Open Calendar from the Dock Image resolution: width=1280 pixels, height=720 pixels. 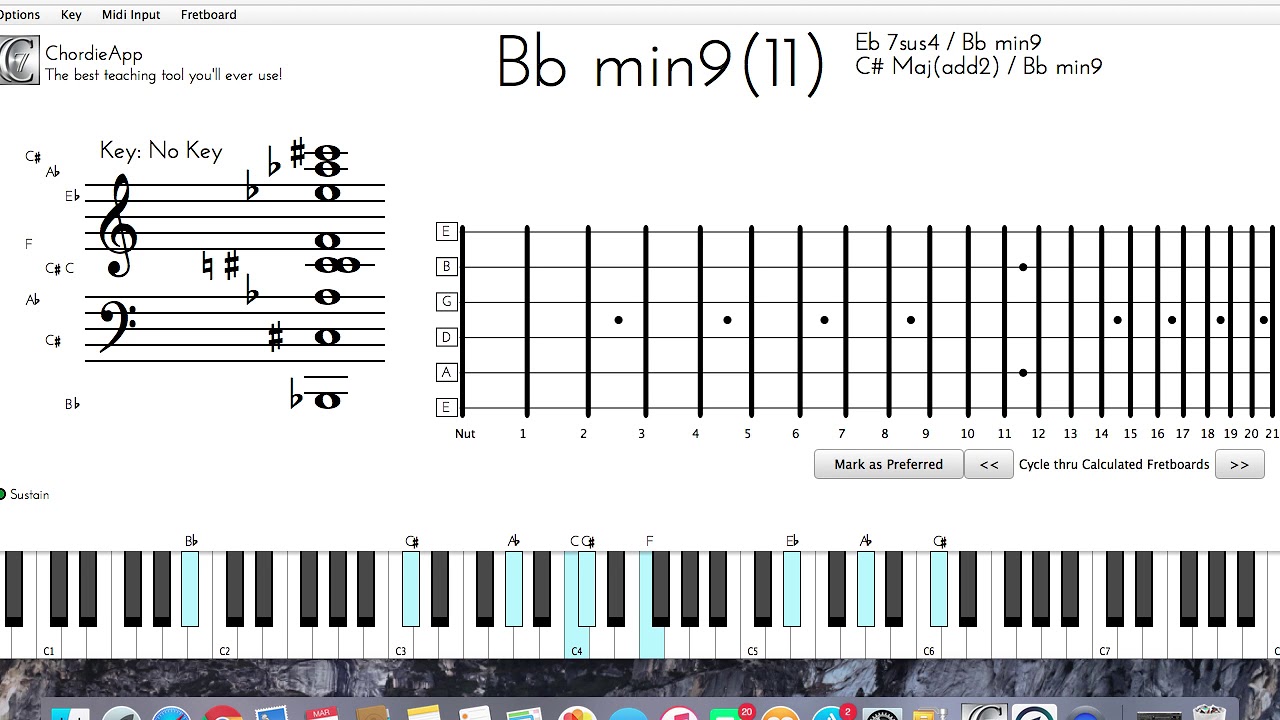point(321,714)
